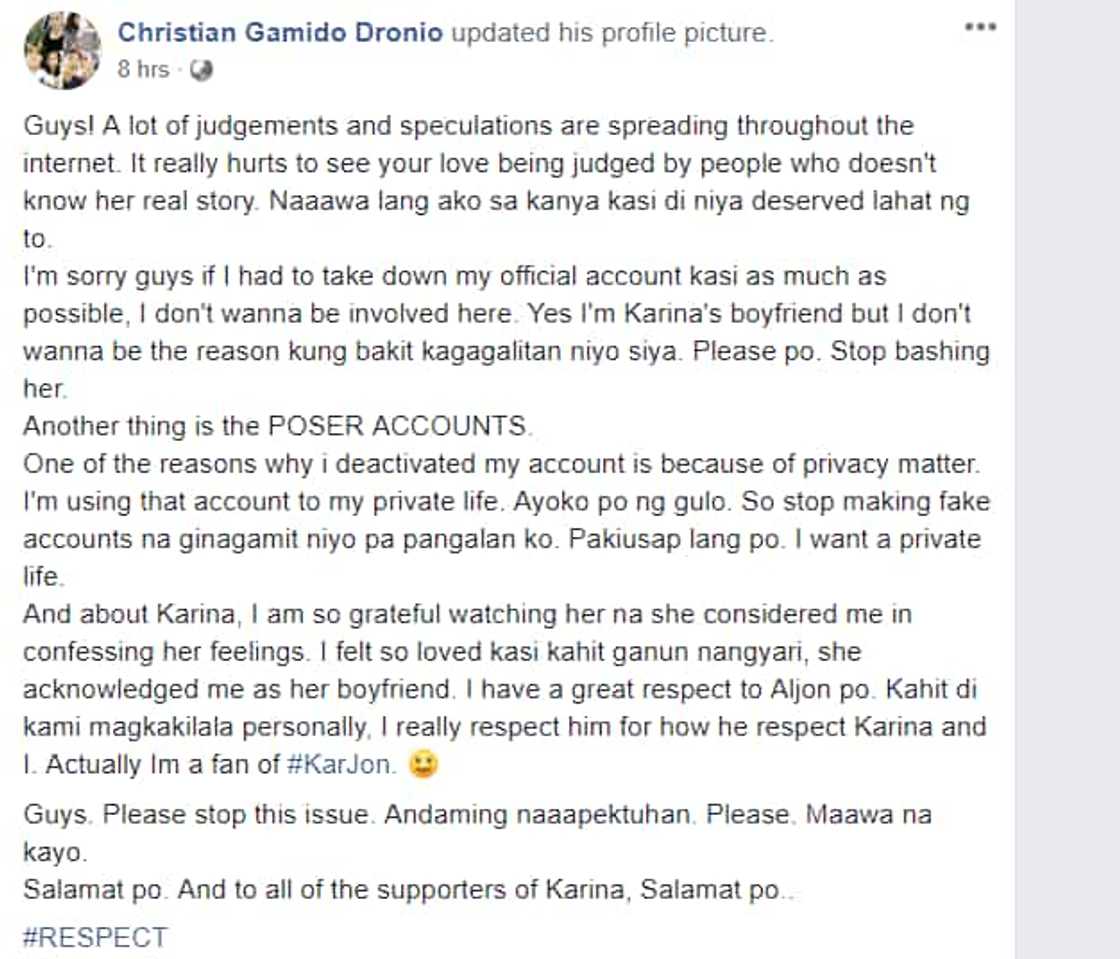Viewport: 1120px width, 959px height.
Task: Open the post options three-dot menu
Action: (x=980, y=28)
